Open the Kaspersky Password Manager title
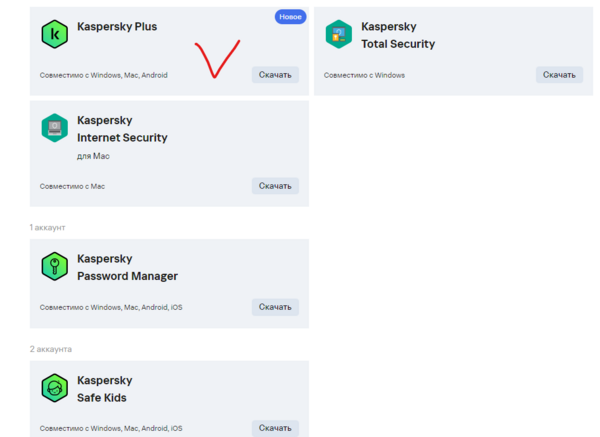 127,267
